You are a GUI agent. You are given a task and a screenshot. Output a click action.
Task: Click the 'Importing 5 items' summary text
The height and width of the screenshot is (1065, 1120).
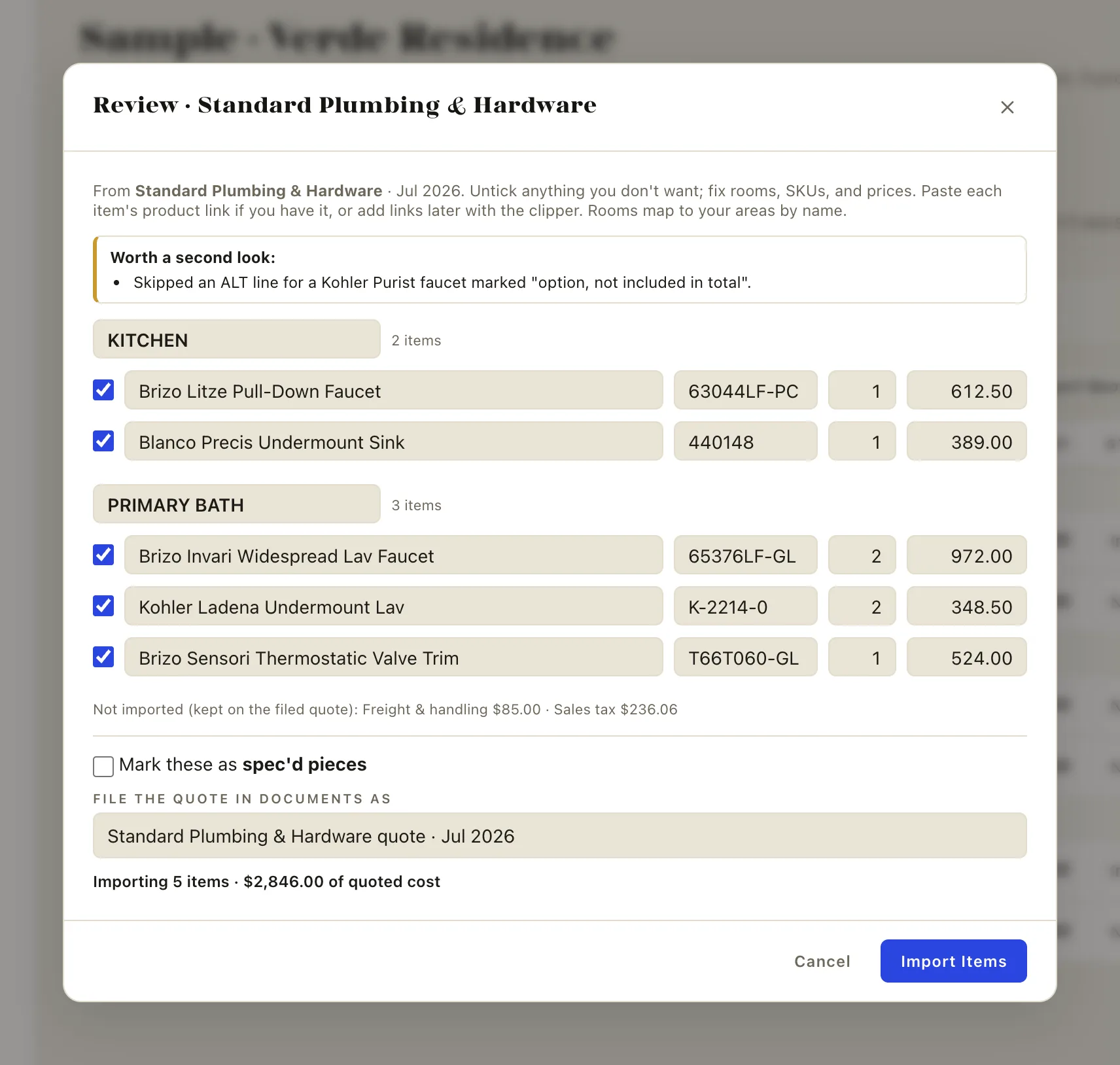[x=266, y=882]
